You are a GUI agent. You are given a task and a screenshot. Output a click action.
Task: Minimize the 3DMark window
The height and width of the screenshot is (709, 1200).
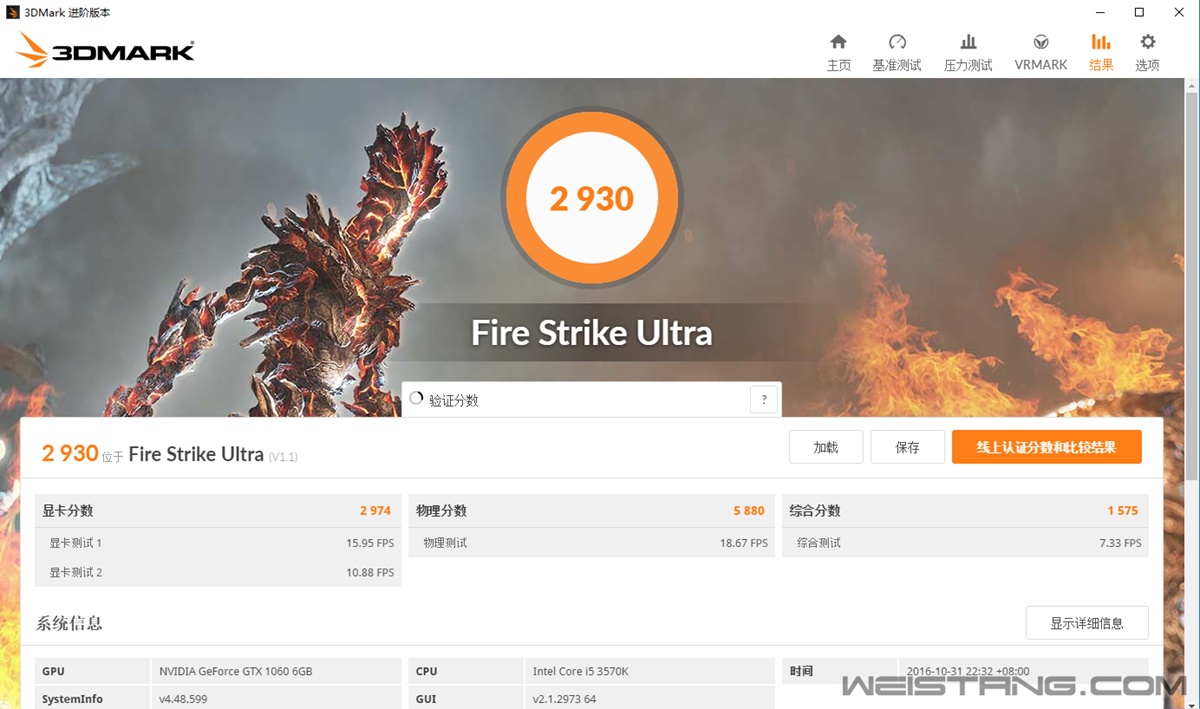click(x=1100, y=12)
